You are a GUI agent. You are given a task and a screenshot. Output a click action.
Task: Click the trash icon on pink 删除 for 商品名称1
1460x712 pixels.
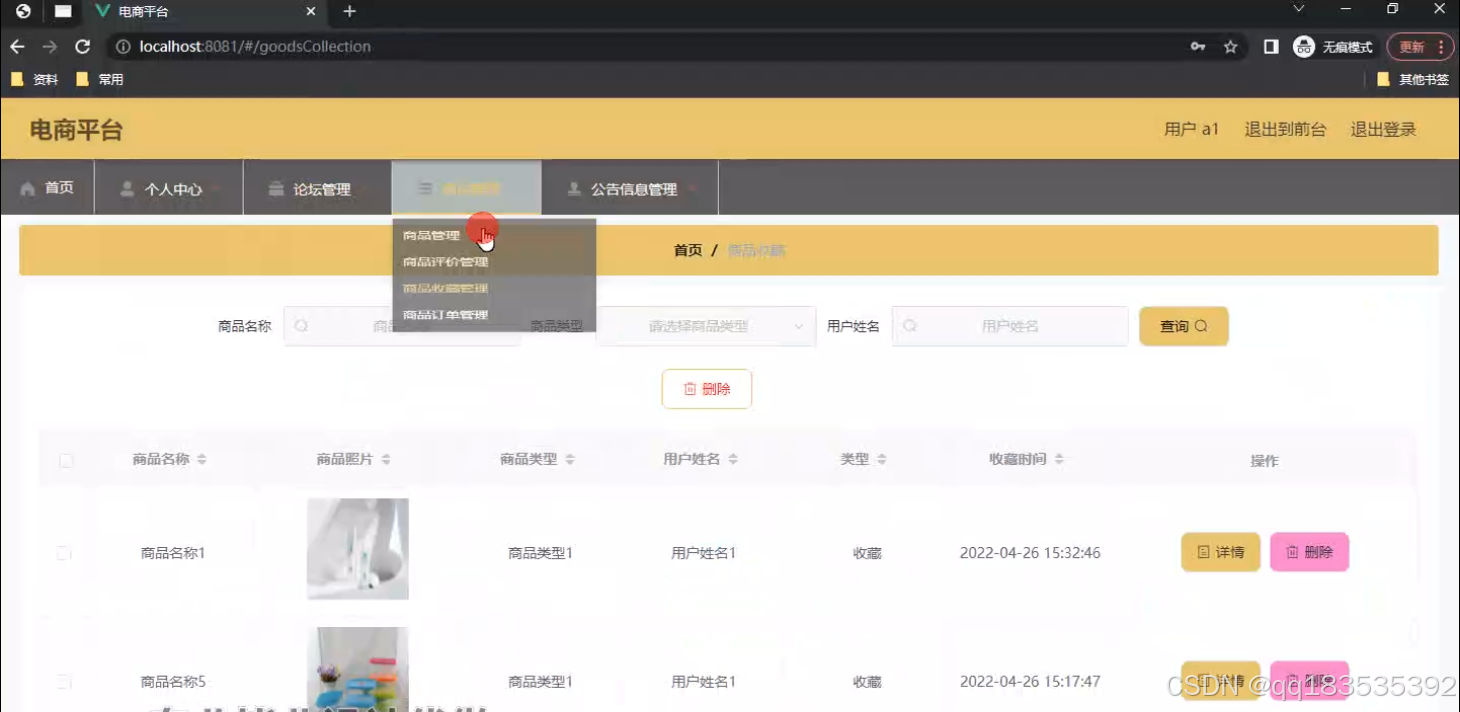pos(1293,552)
